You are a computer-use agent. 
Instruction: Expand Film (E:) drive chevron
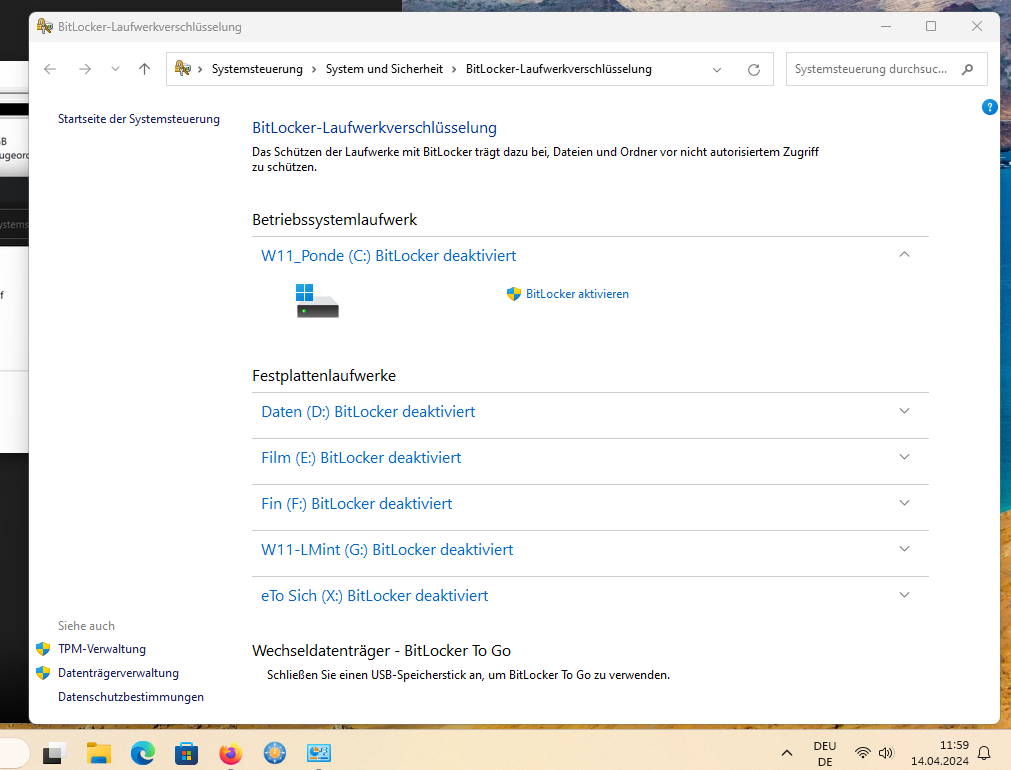click(x=904, y=457)
